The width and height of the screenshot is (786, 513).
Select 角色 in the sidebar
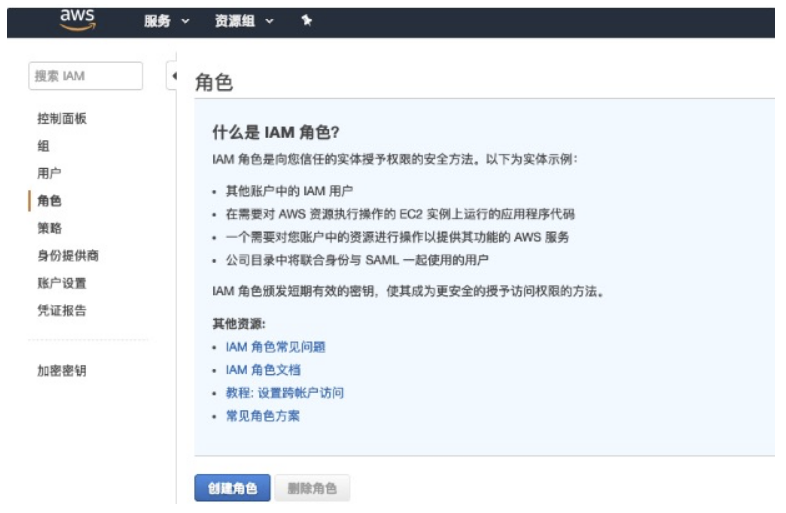click(x=49, y=201)
